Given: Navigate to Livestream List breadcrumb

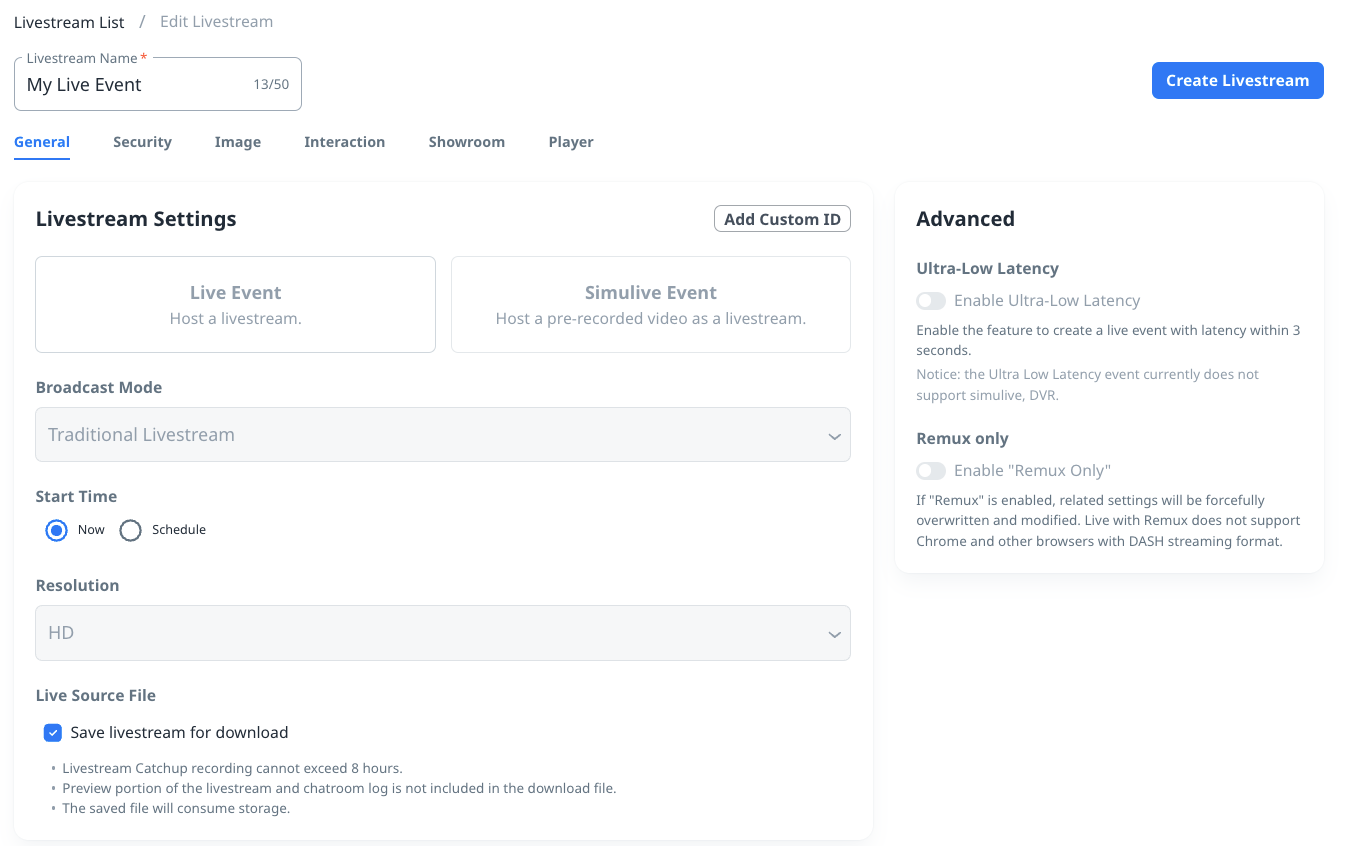Looking at the screenshot, I should 69,22.
